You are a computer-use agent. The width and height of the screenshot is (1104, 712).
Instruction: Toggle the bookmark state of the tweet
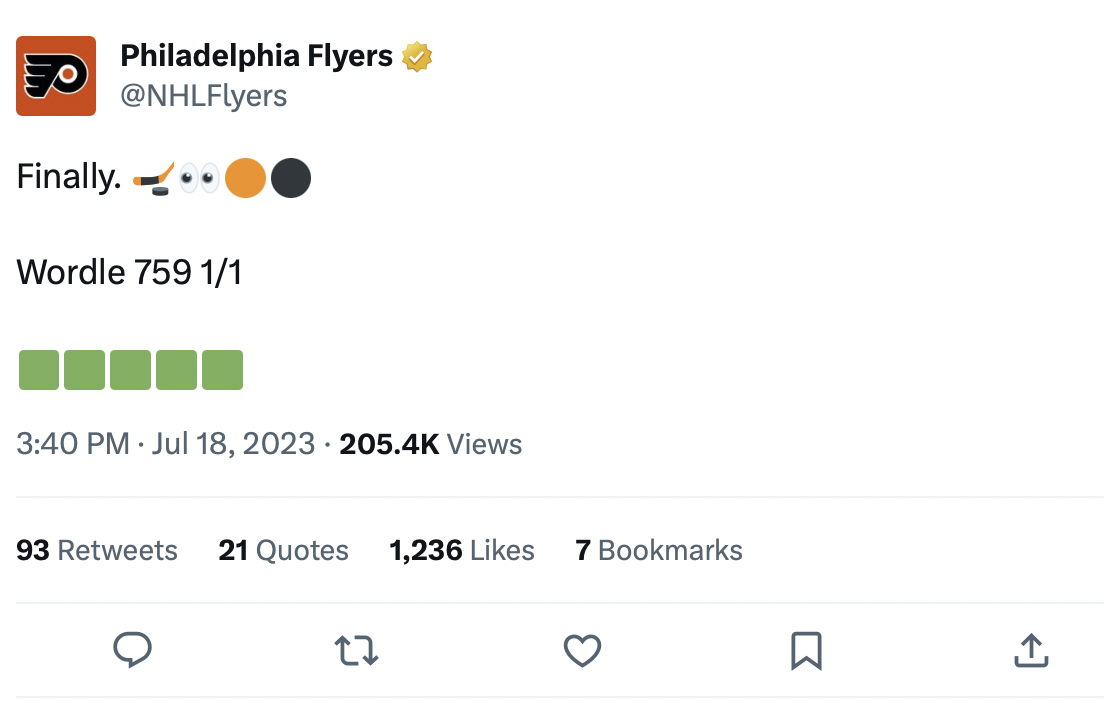(x=806, y=650)
